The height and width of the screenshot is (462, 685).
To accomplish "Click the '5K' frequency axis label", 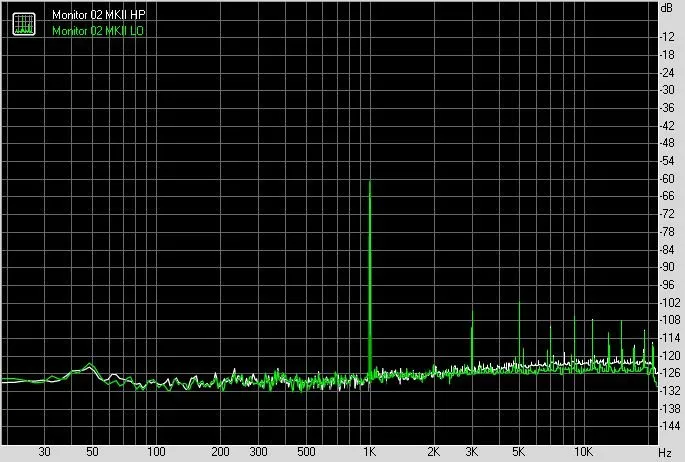I will (x=519, y=452).
